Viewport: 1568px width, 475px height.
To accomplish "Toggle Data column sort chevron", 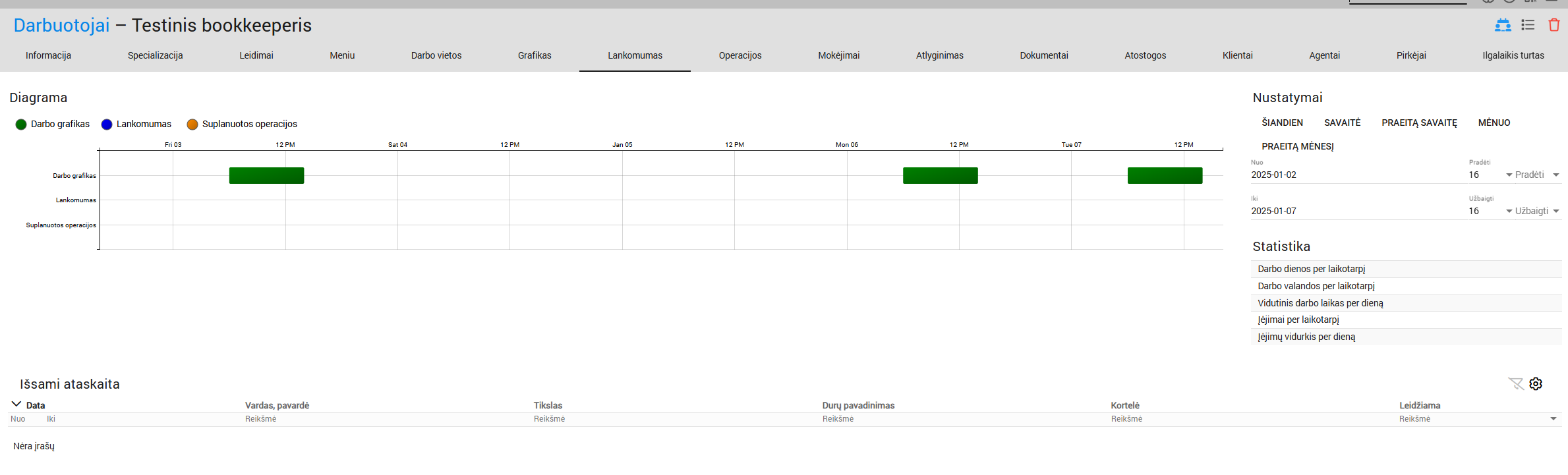I will tap(16, 405).
